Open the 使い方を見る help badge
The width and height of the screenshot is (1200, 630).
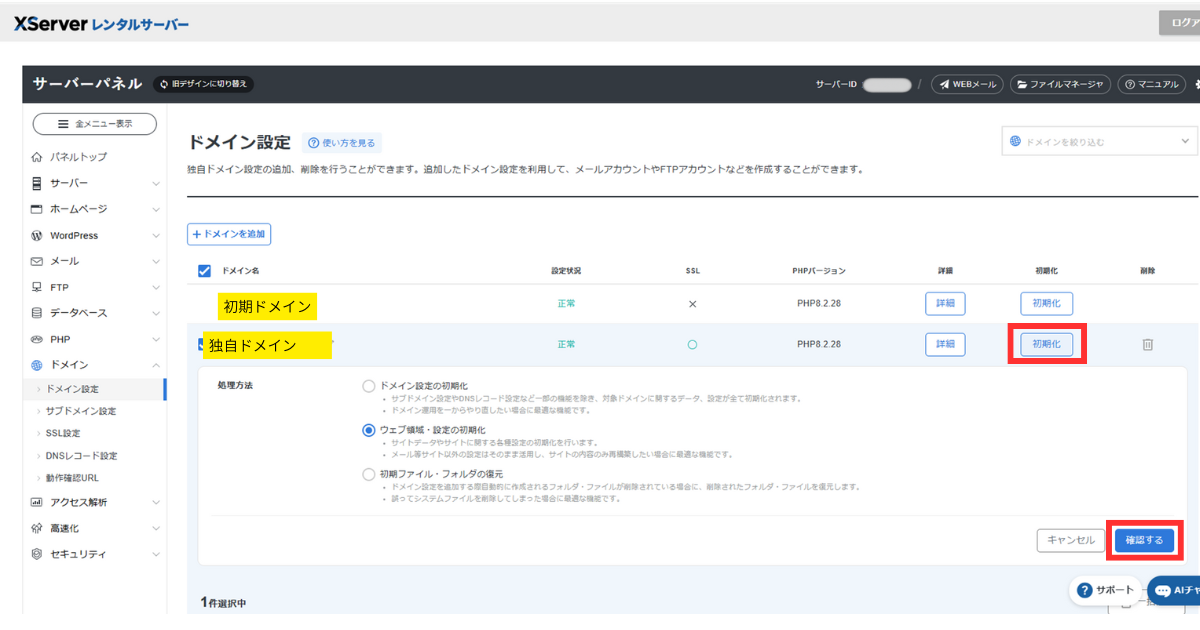(x=342, y=143)
